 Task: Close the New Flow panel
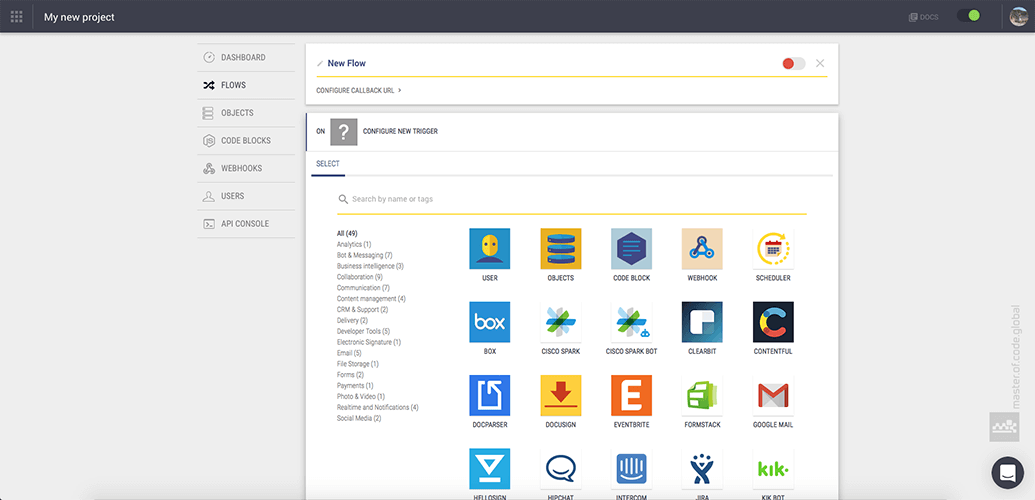(x=820, y=63)
